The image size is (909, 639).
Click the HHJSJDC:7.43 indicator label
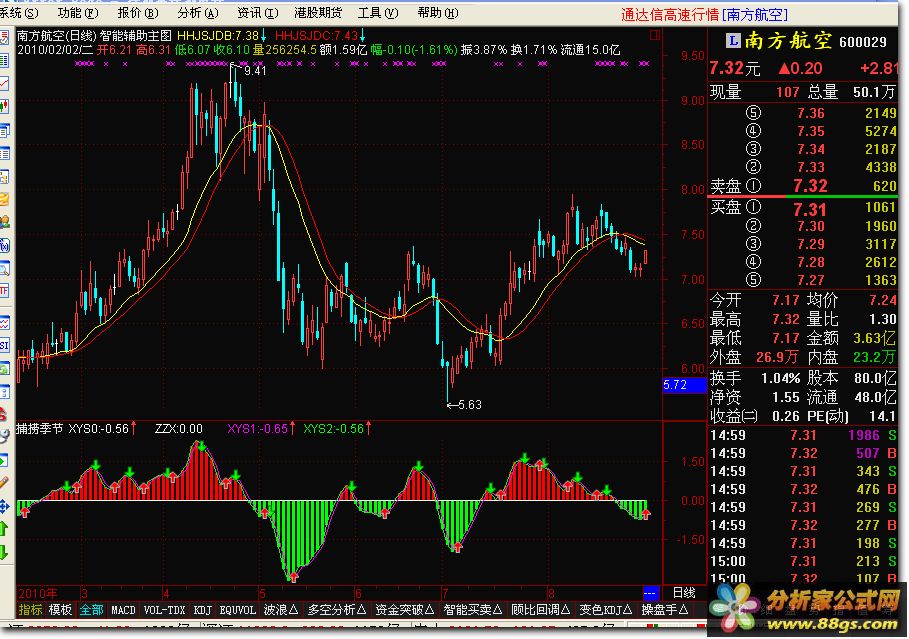(x=317, y=36)
